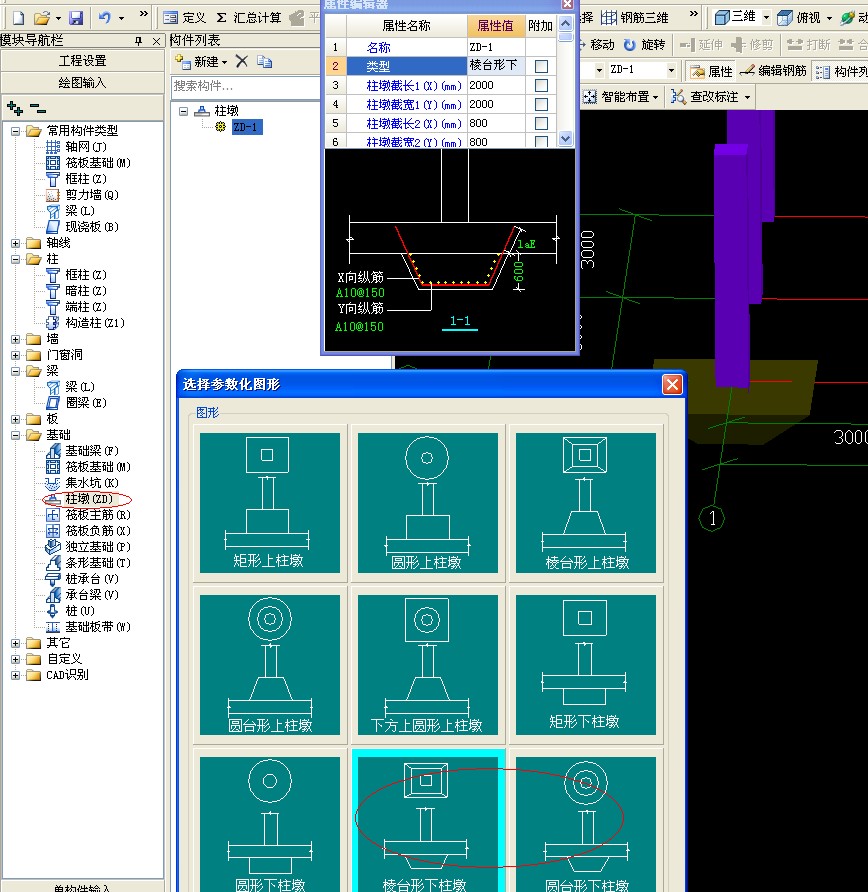Click 编辑钢筋 button
868x892 pixels.
coord(773,71)
